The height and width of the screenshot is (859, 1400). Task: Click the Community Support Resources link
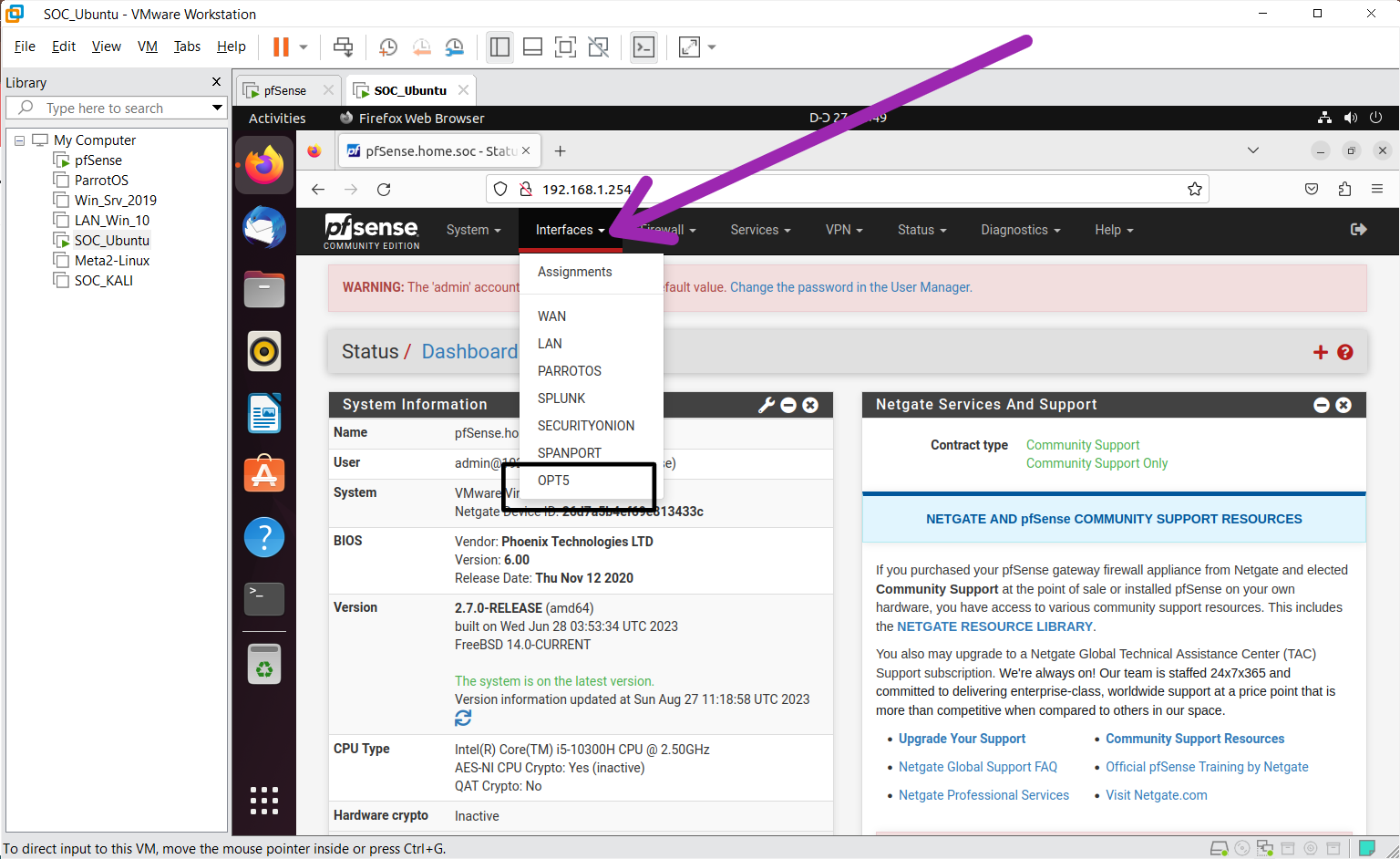(1195, 739)
